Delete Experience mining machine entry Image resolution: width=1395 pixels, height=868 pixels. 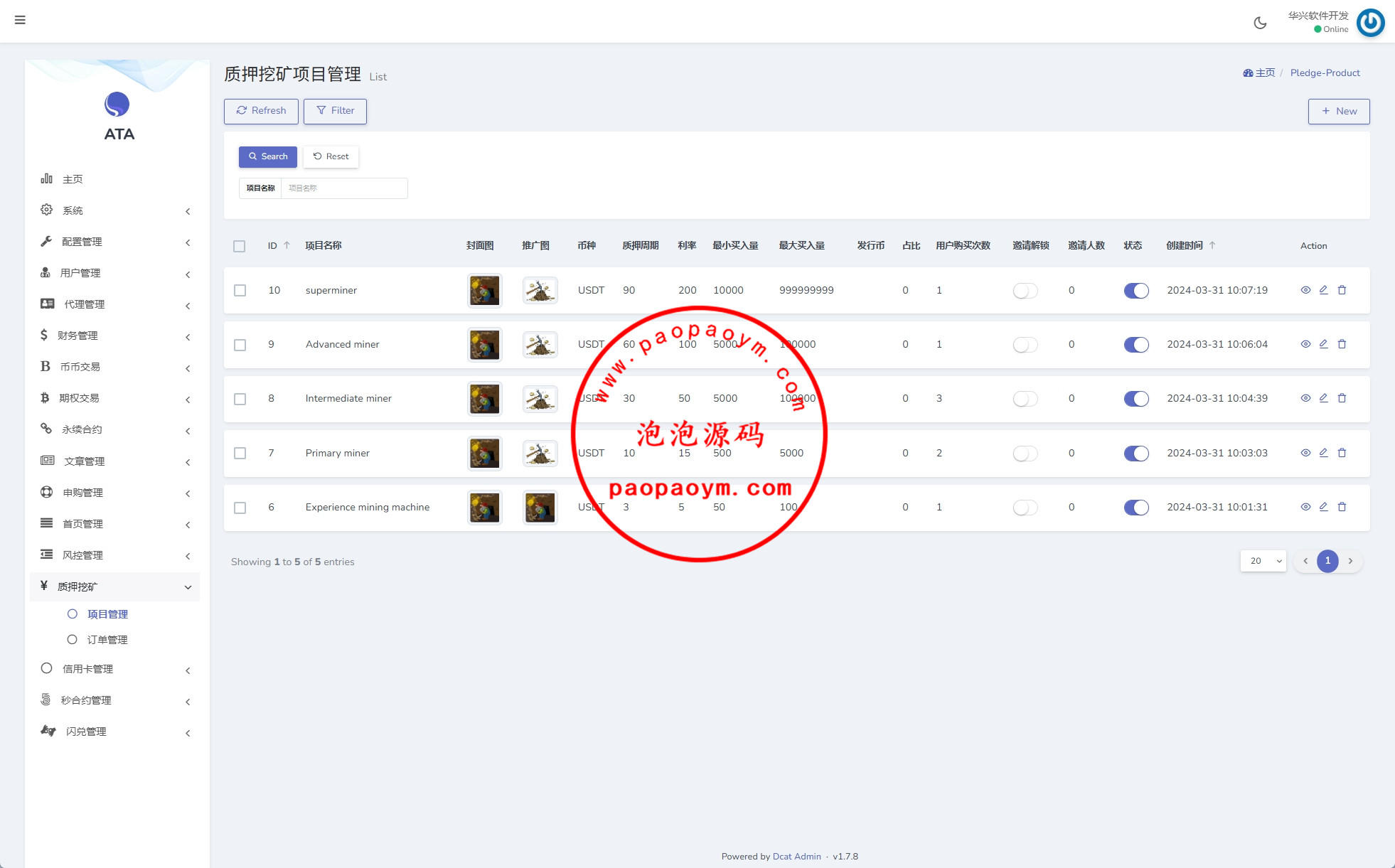point(1342,507)
